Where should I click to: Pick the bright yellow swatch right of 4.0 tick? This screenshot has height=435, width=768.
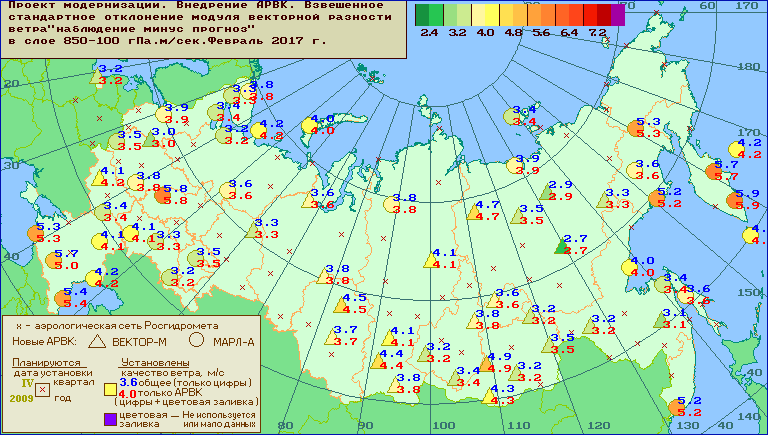coord(492,15)
